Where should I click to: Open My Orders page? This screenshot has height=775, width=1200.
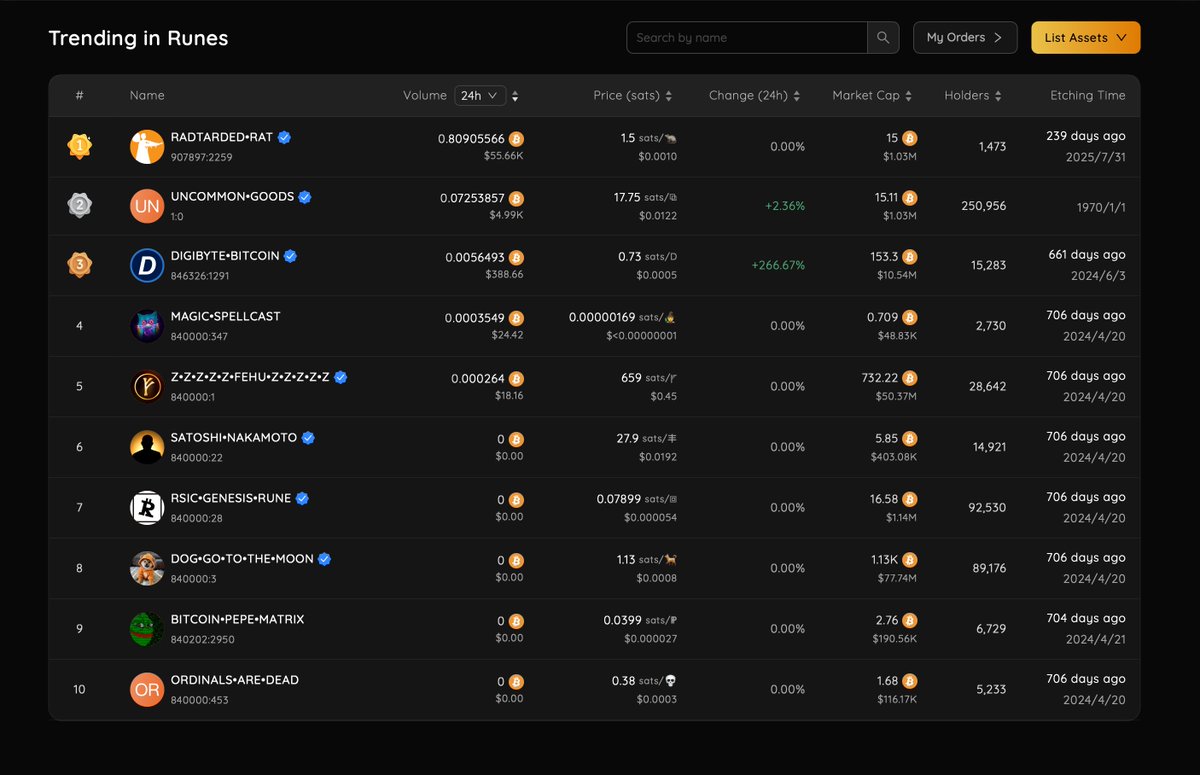coord(965,38)
